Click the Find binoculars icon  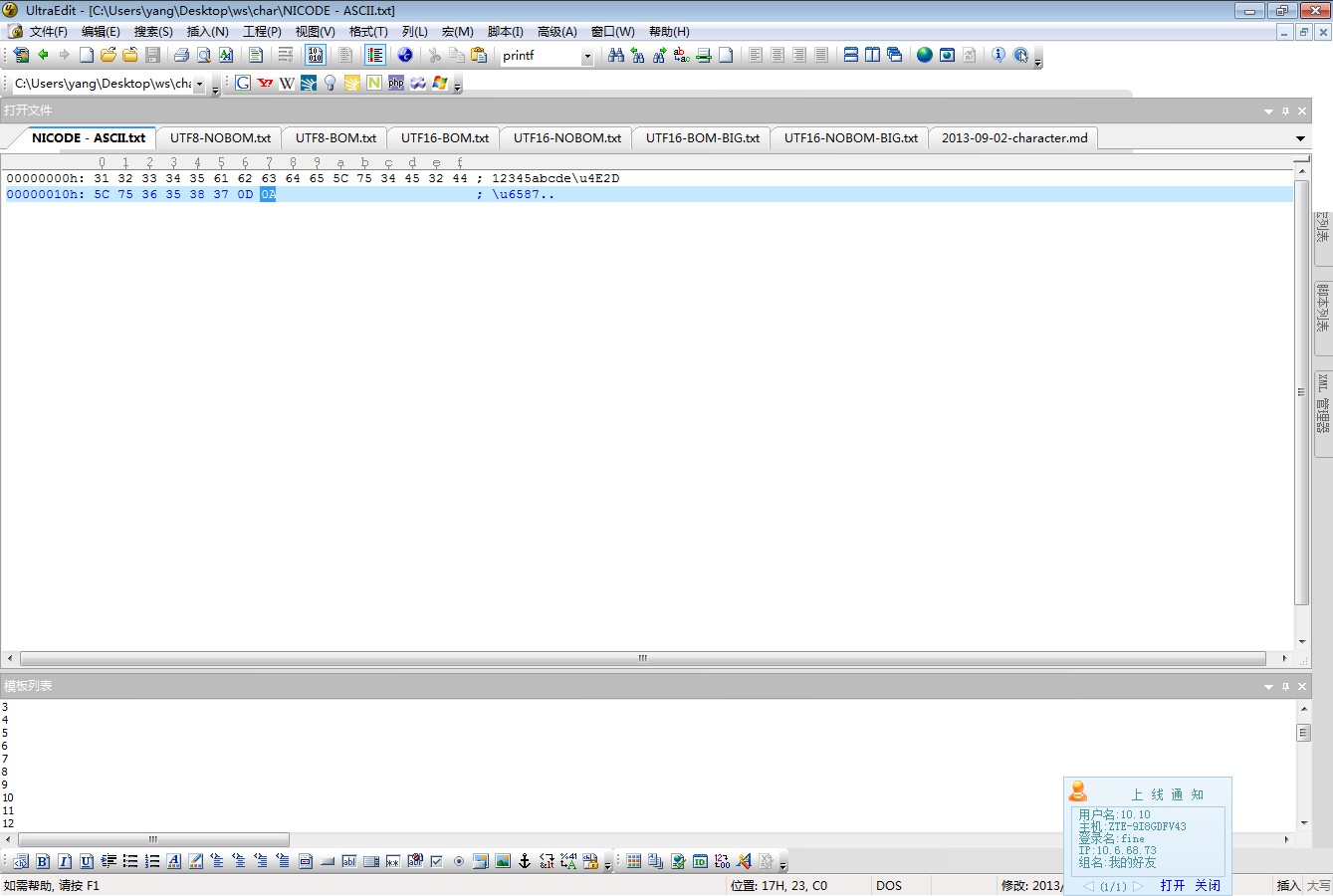tap(616, 55)
